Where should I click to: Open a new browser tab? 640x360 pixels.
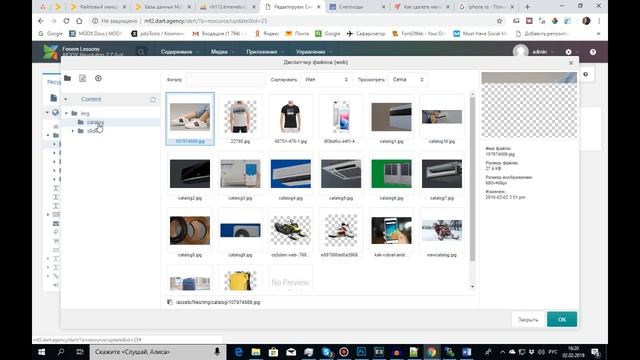point(527,7)
